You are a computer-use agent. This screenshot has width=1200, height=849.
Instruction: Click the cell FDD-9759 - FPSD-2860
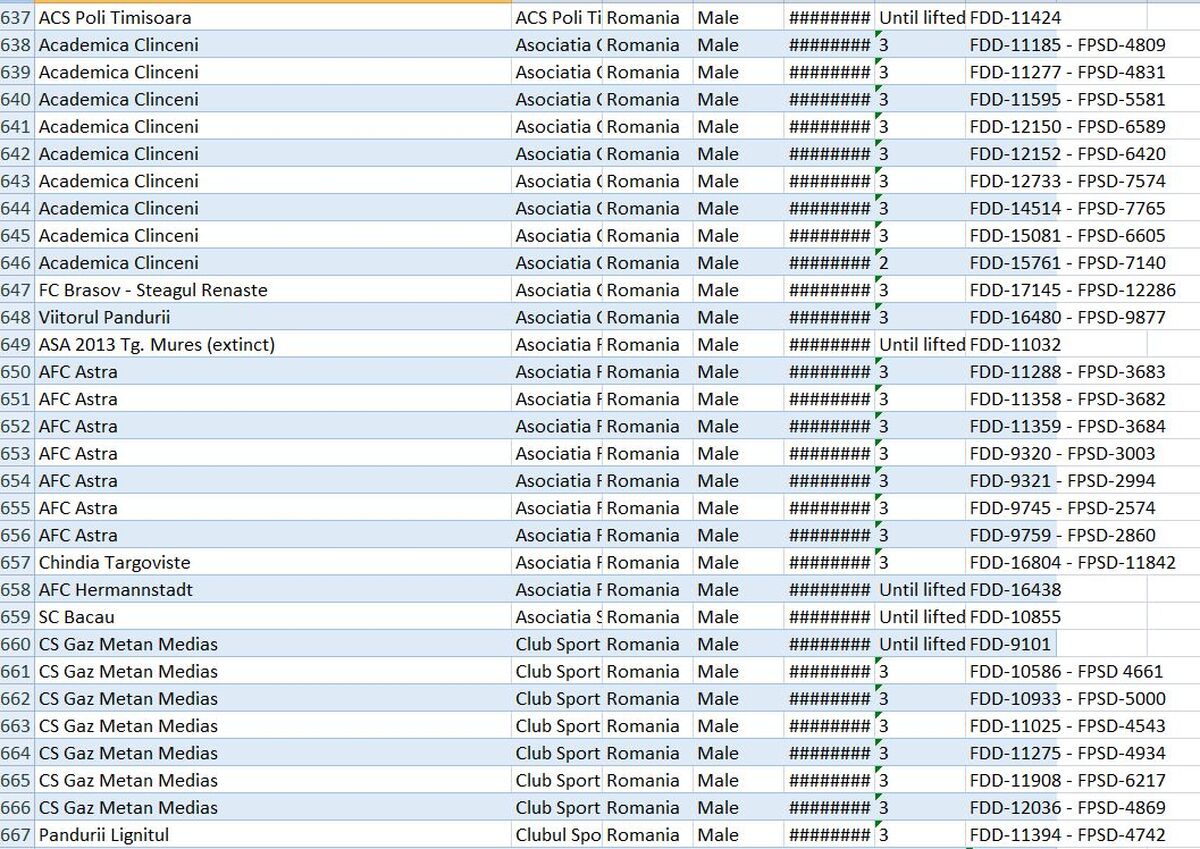1062,535
